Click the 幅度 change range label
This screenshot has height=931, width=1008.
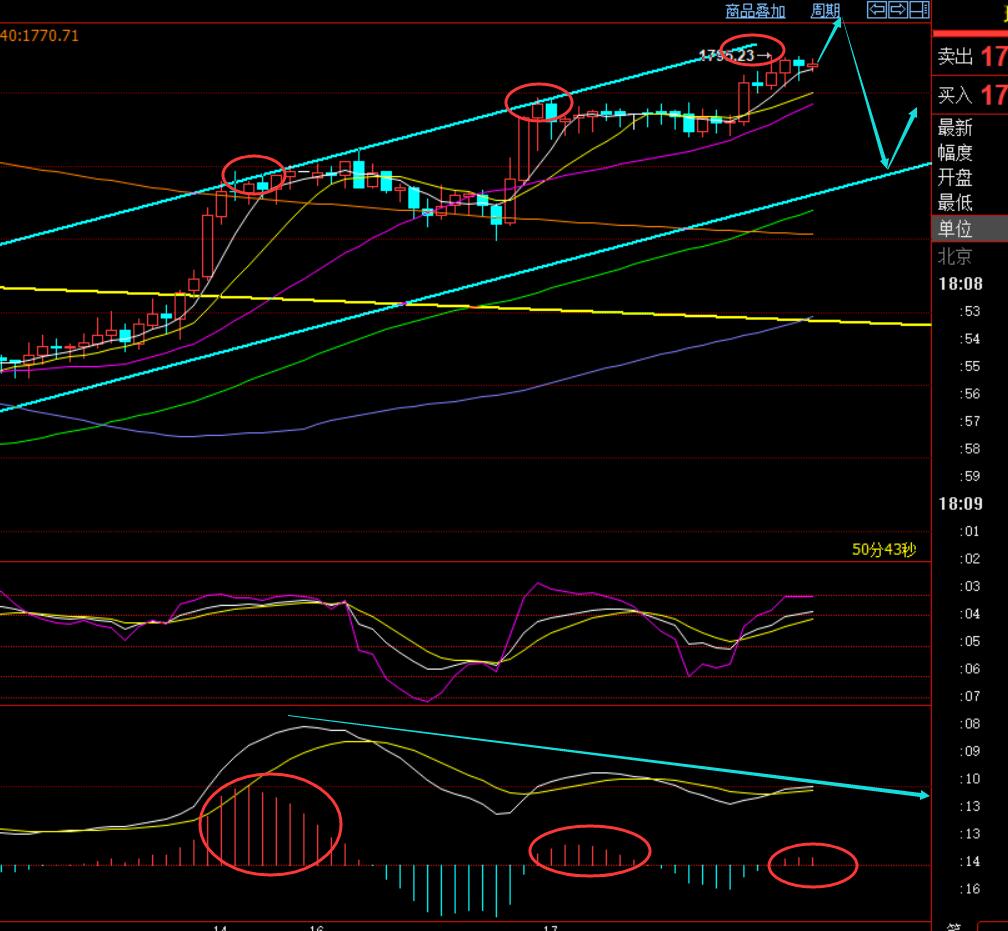(x=955, y=152)
